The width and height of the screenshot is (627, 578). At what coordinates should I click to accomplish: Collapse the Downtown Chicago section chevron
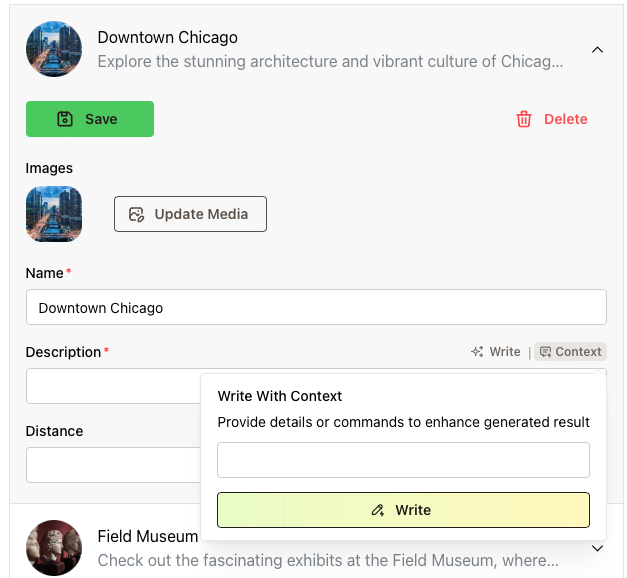(597, 49)
